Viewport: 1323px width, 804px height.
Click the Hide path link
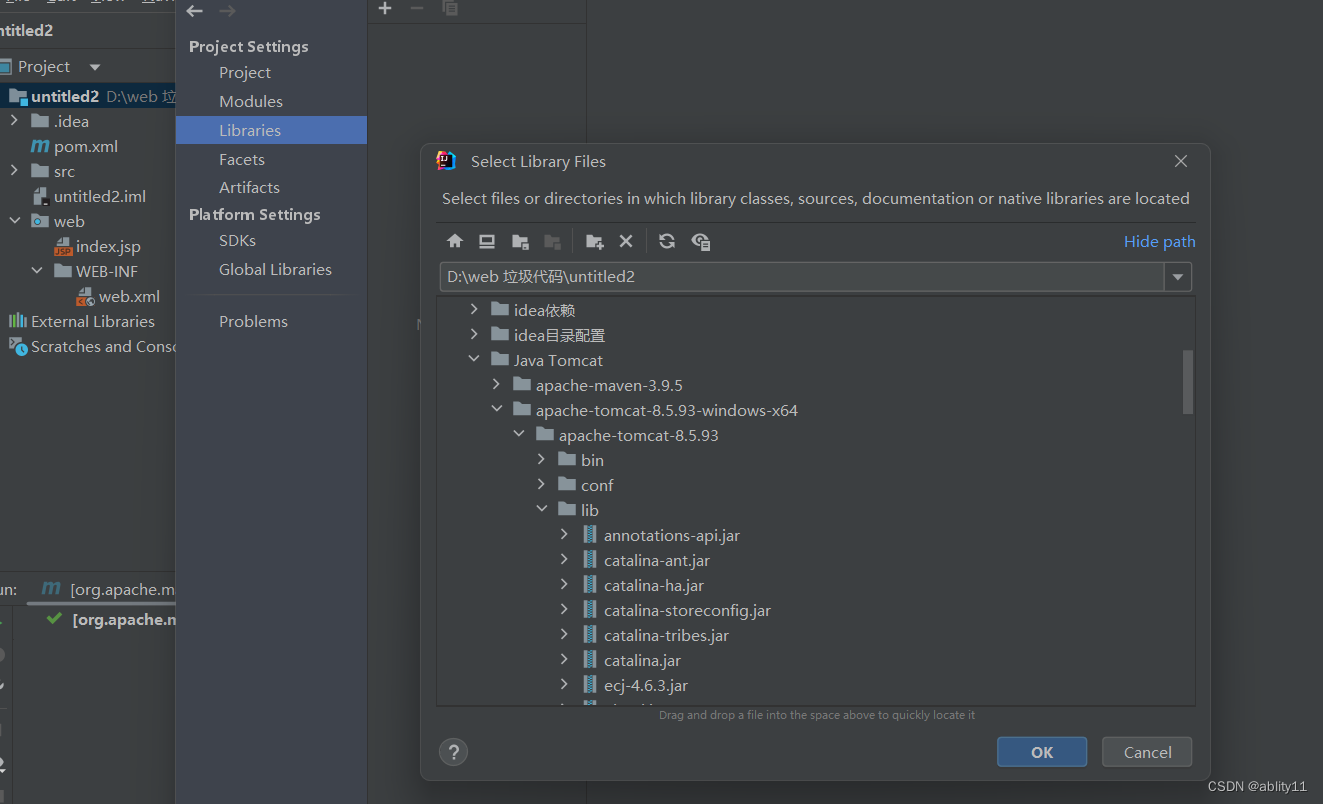(1159, 241)
